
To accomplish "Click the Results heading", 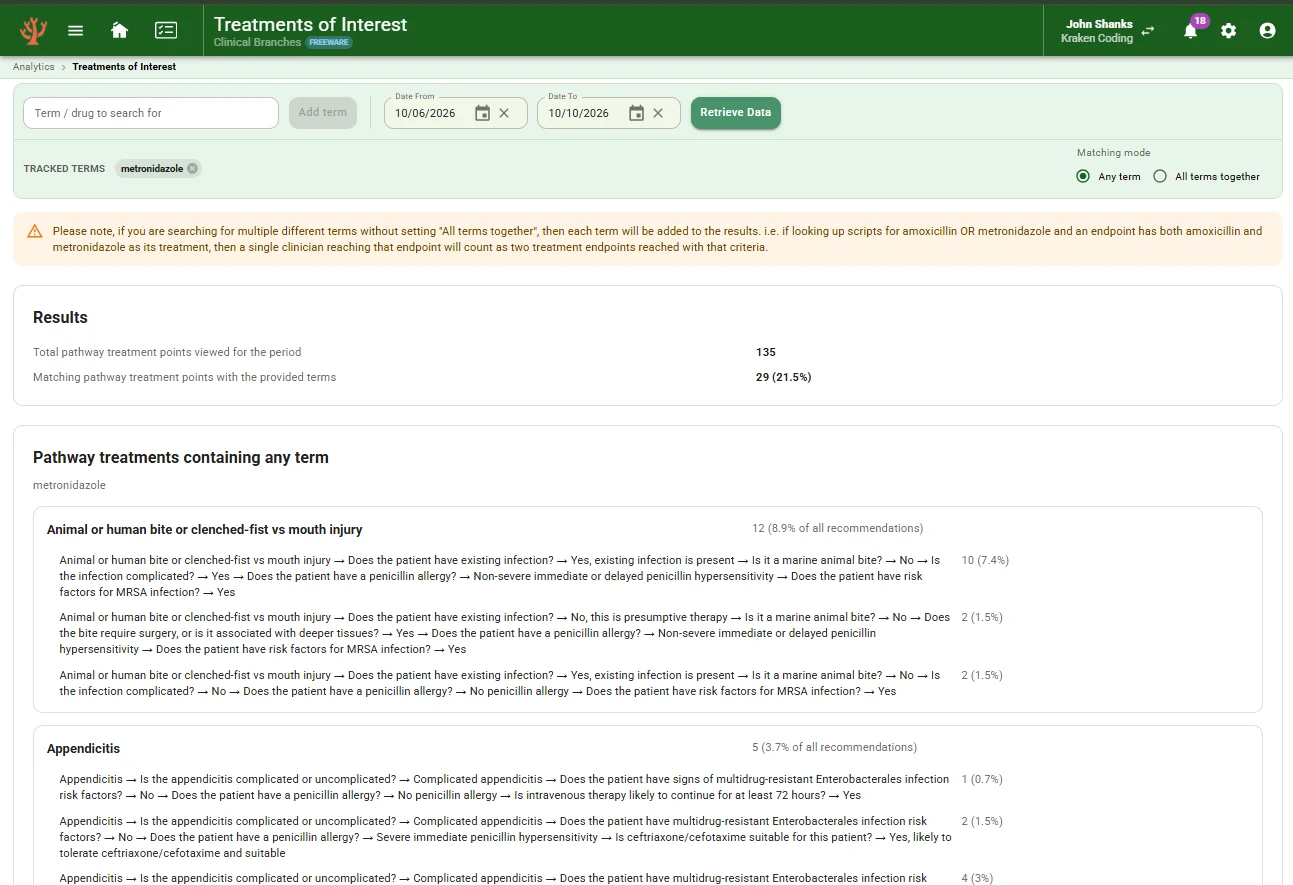I will click(60, 317).
